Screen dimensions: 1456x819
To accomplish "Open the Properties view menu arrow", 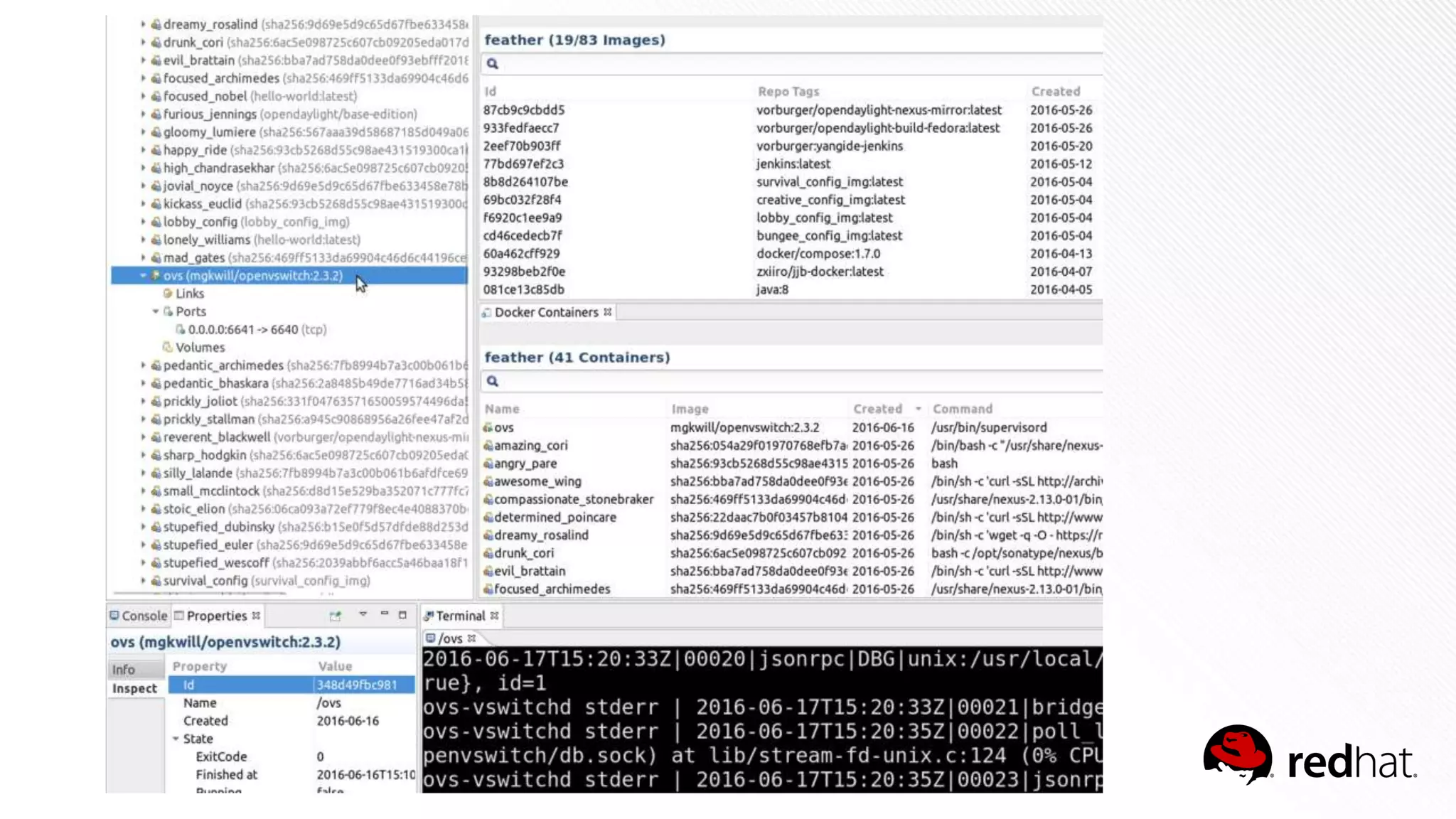I will click(x=363, y=614).
